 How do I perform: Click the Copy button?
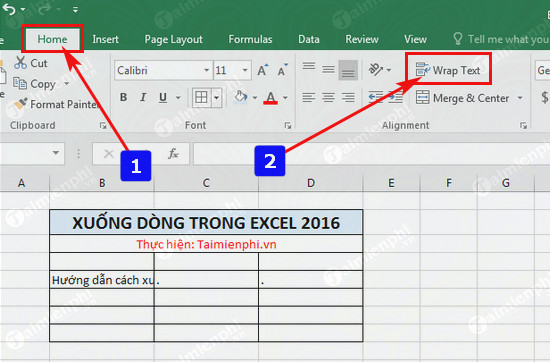34,84
